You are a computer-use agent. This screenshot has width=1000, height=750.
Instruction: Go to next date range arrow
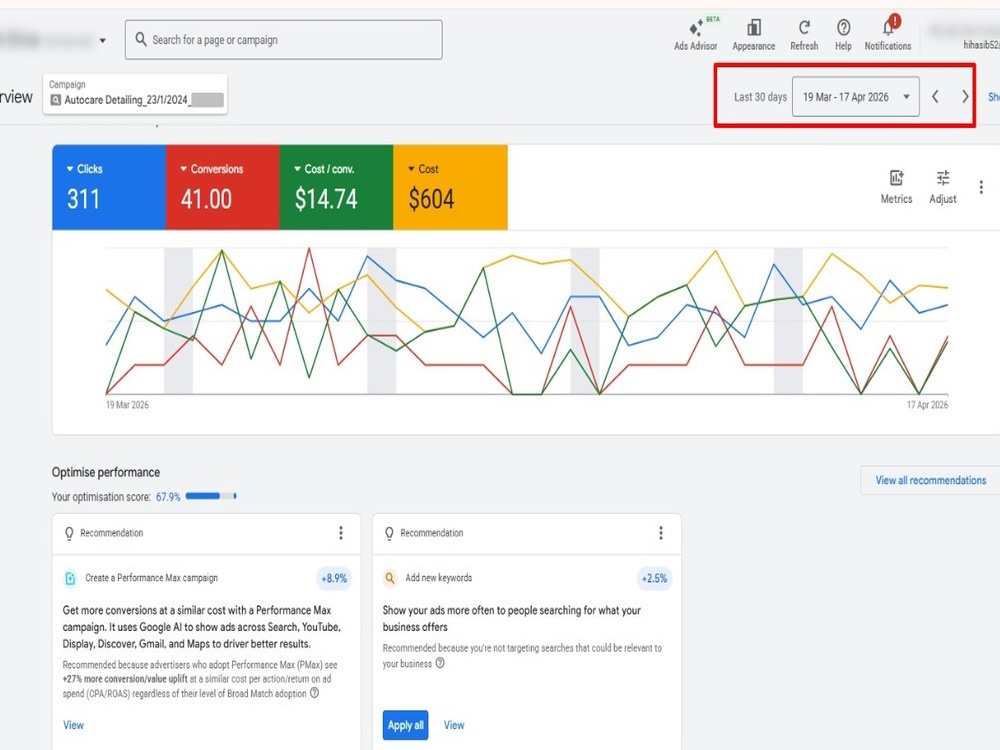(x=965, y=97)
